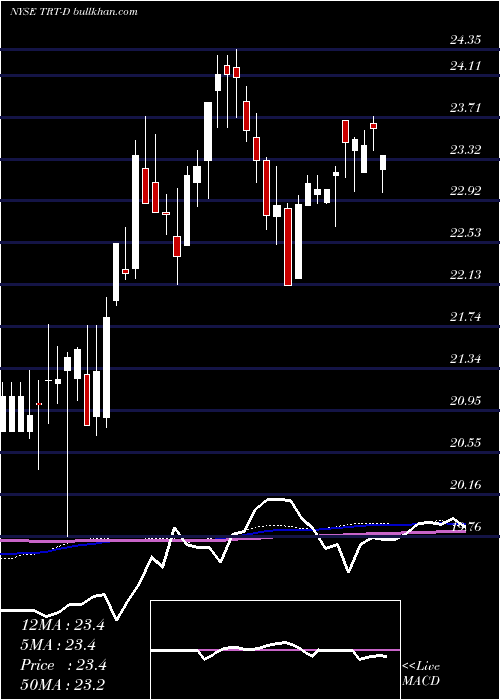This screenshot has height=700, width=500.
Task: Click the 50MA : 23.2 readout
Action: pyautogui.click(x=63, y=685)
